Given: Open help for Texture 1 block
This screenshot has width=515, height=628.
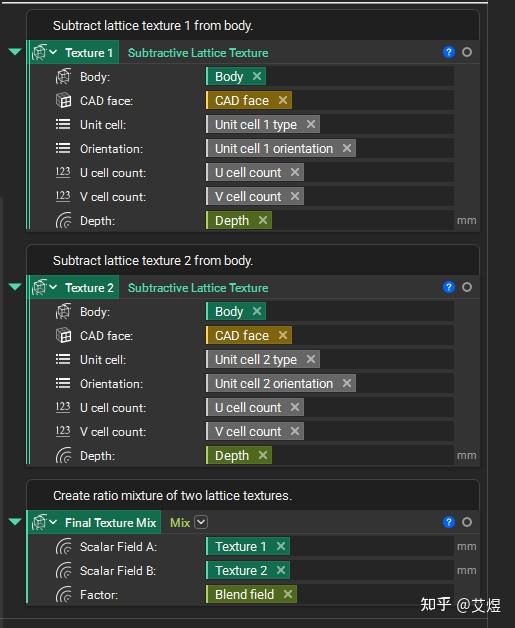Looking at the screenshot, I should coord(449,52).
